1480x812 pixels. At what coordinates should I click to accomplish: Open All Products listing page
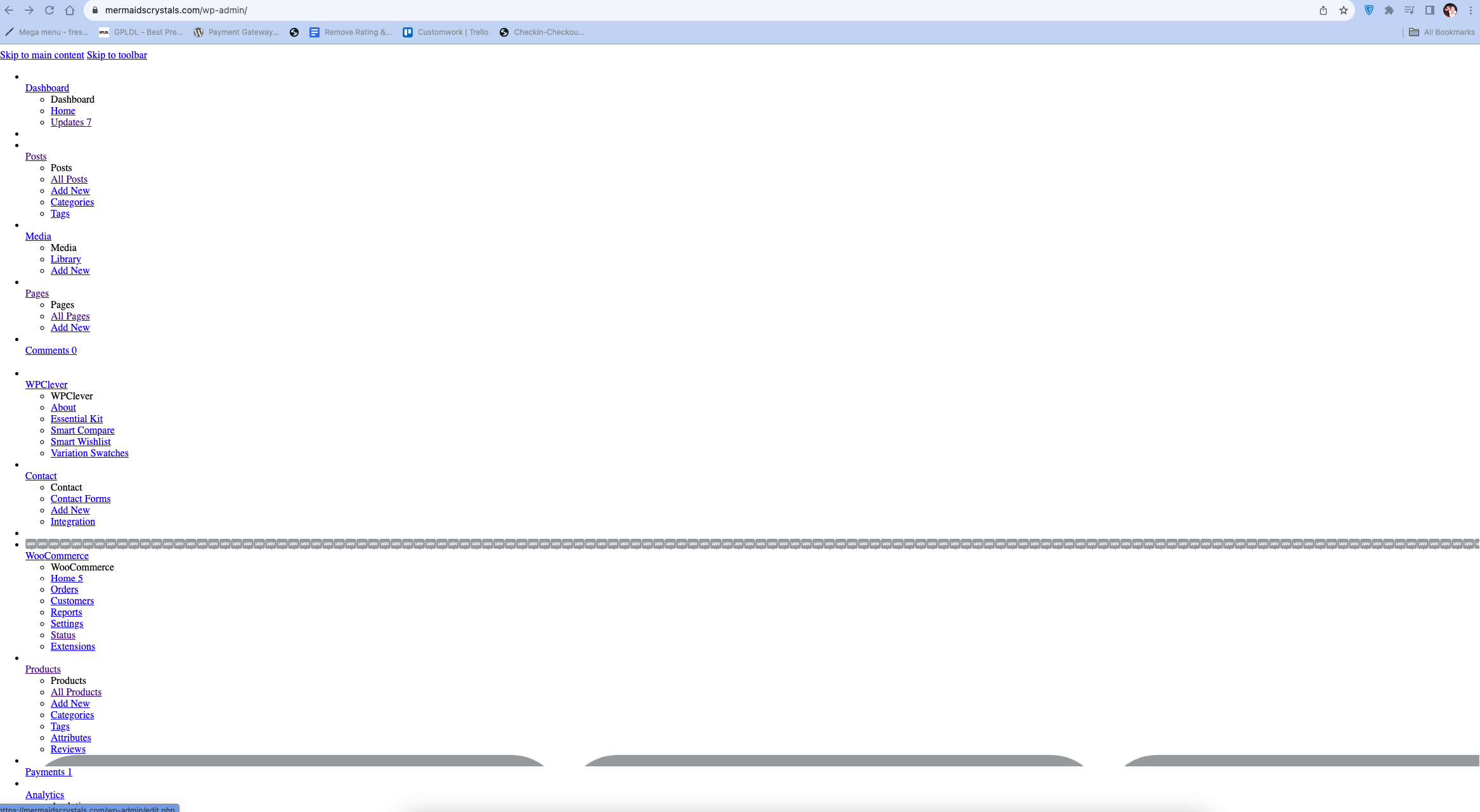point(75,692)
